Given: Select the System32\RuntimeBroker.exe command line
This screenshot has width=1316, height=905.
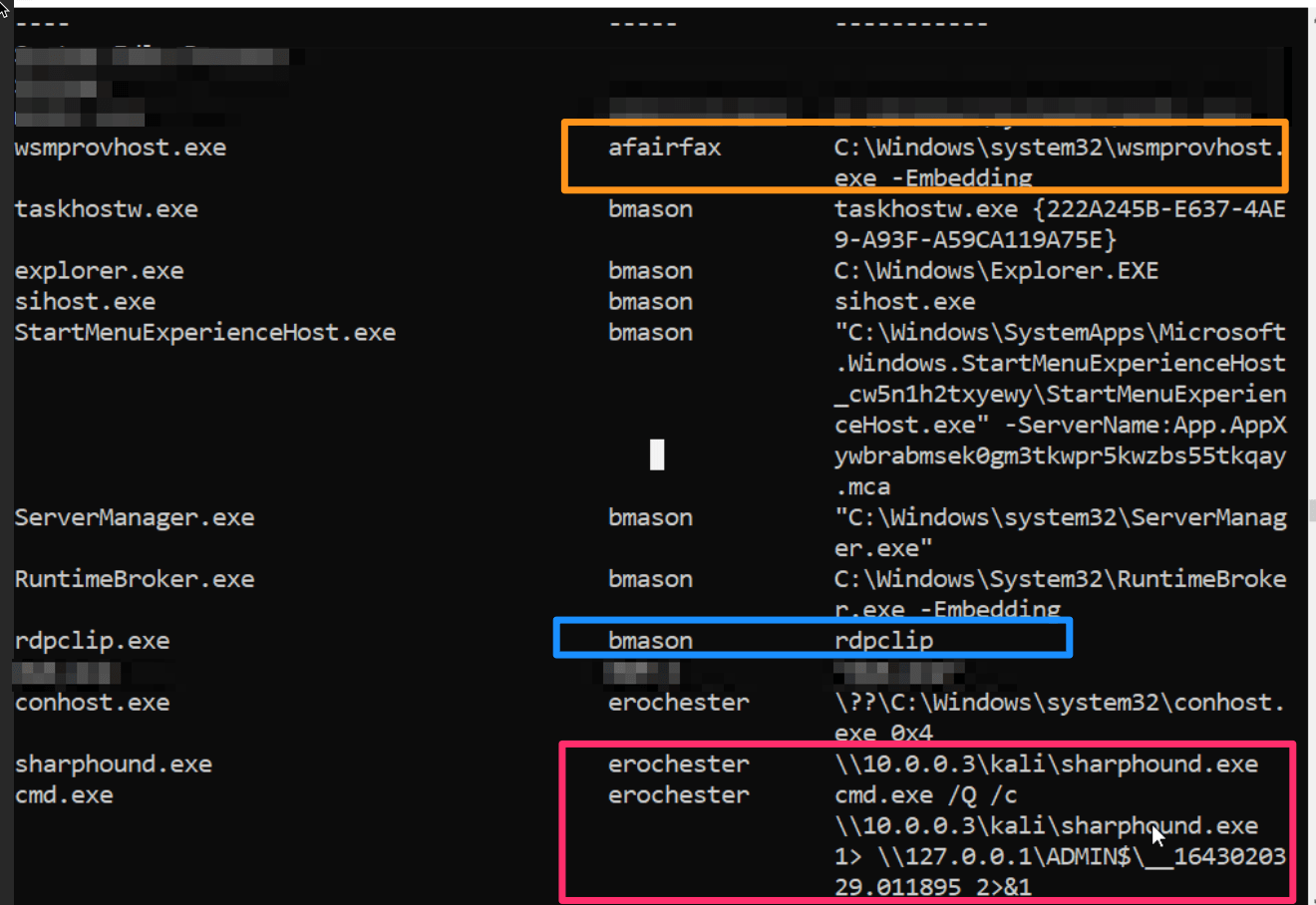Looking at the screenshot, I should (1060, 595).
